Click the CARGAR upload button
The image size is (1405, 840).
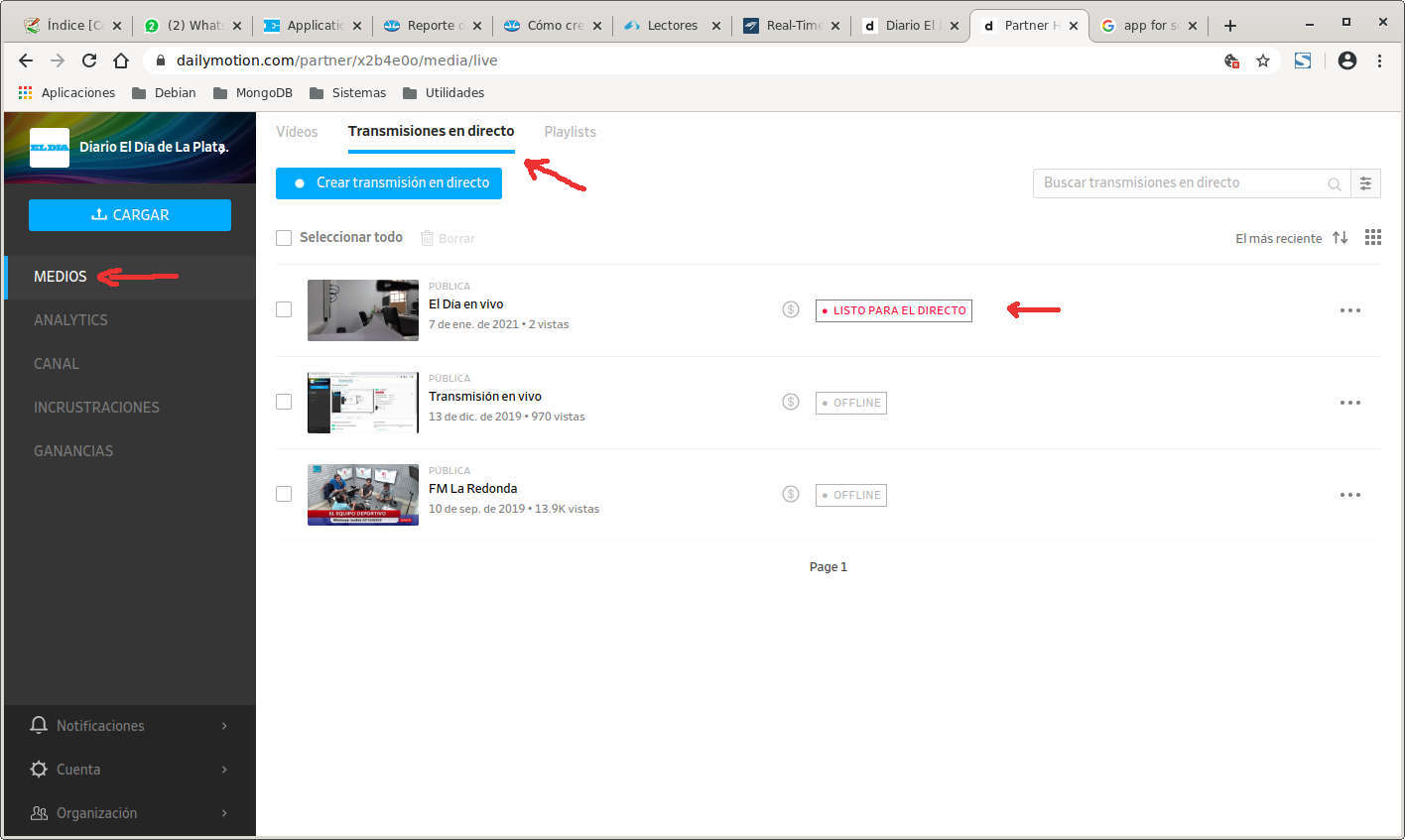tap(130, 215)
